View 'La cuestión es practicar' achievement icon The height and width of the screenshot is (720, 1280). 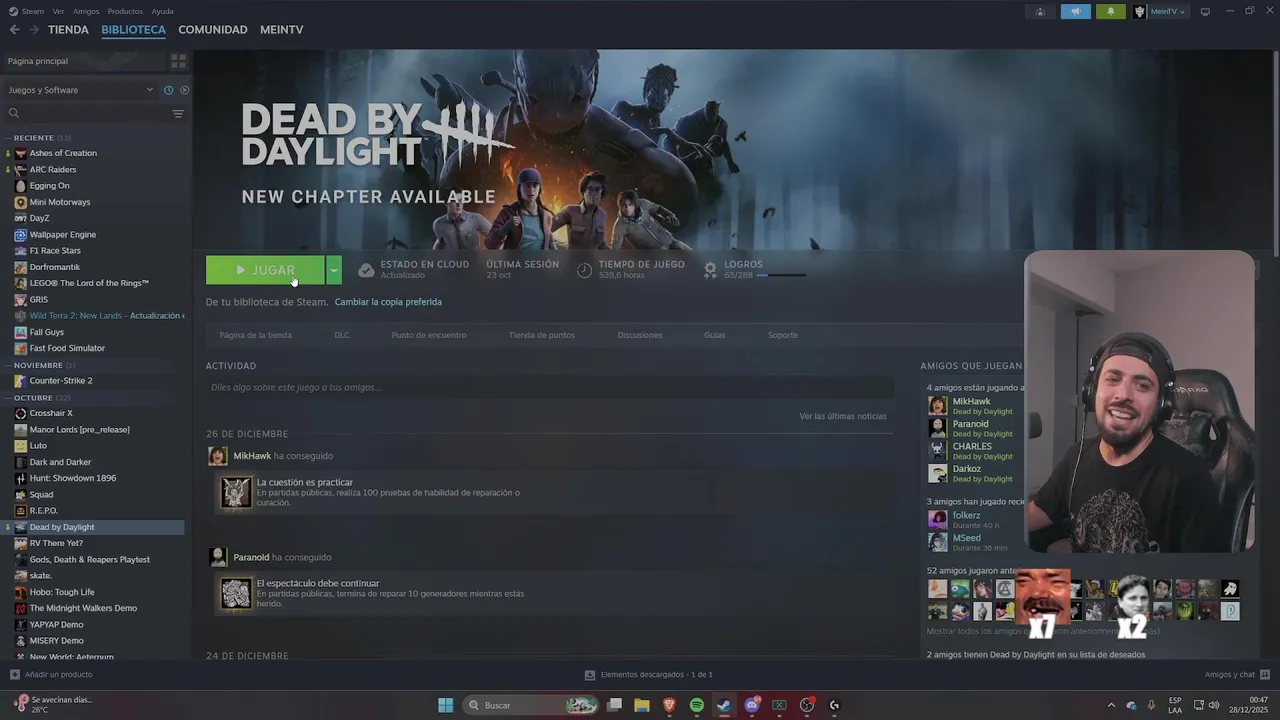point(236,492)
